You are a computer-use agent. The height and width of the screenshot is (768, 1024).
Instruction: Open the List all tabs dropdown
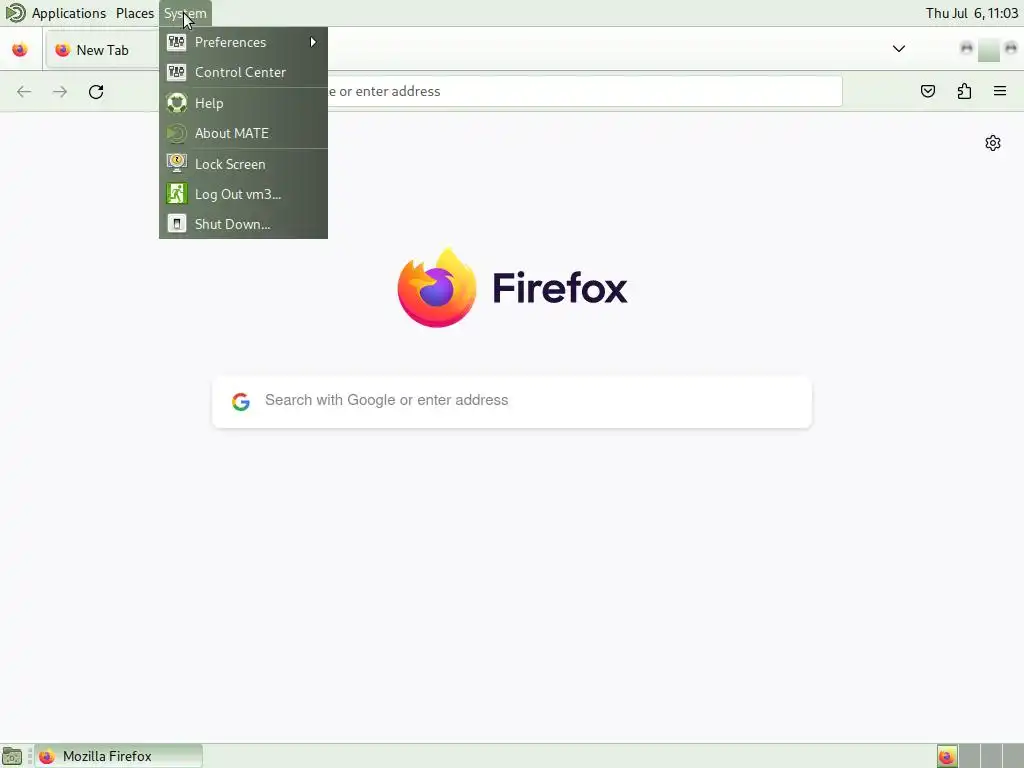[899, 49]
